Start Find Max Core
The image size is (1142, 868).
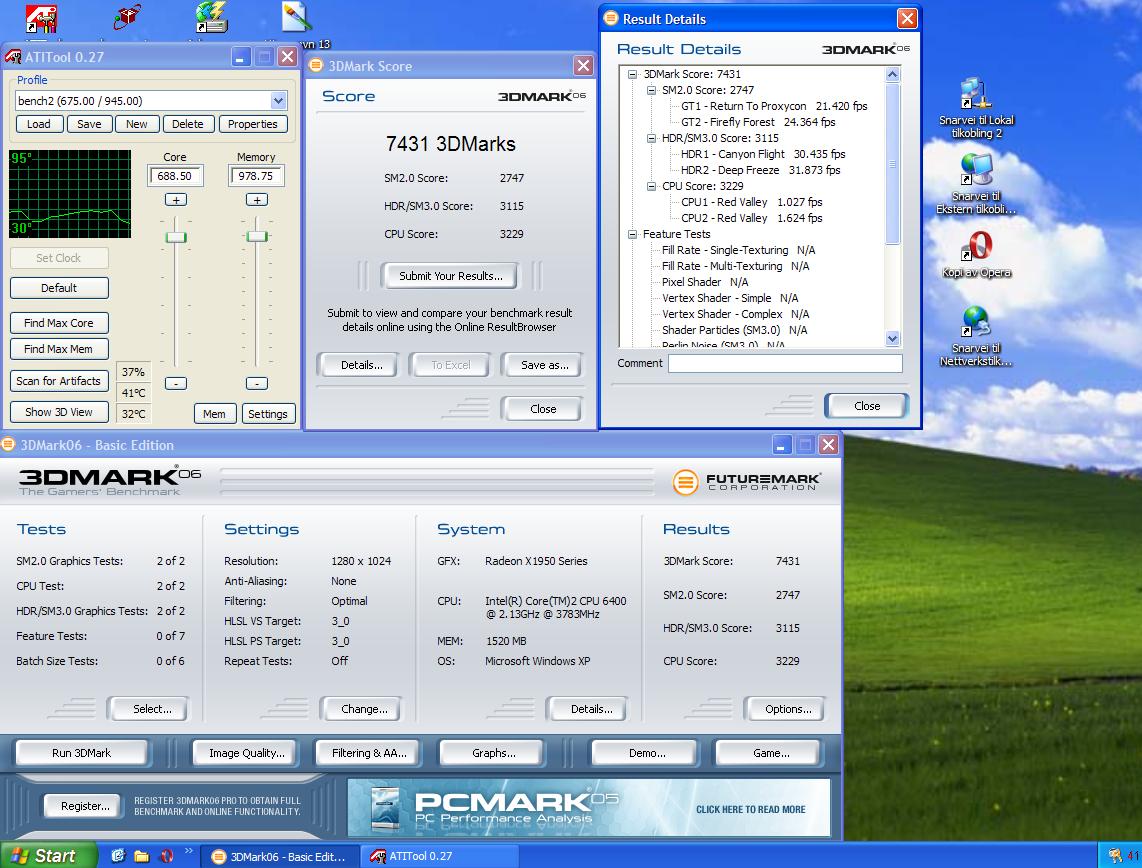[x=59, y=323]
